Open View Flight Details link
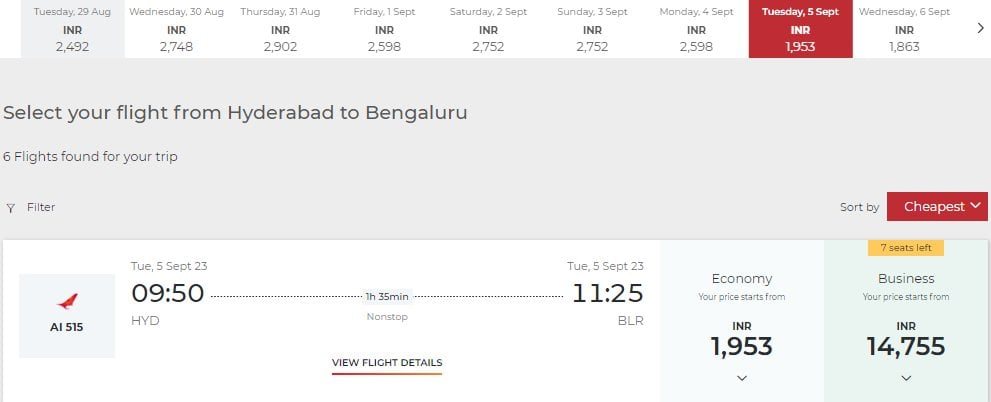 pyautogui.click(x=387, y=363)
